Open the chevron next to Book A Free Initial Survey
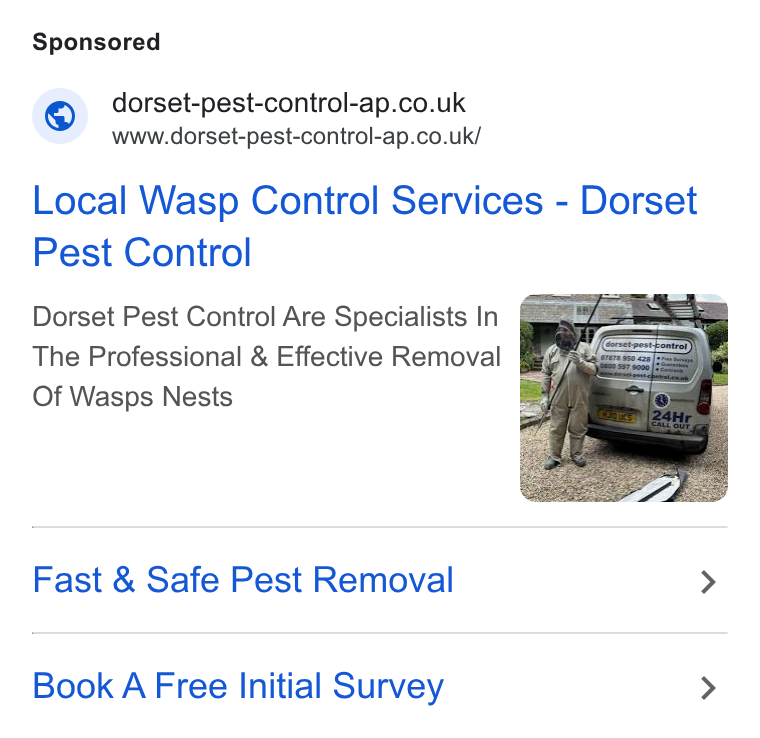760x738 pixels. coord(708,688)
